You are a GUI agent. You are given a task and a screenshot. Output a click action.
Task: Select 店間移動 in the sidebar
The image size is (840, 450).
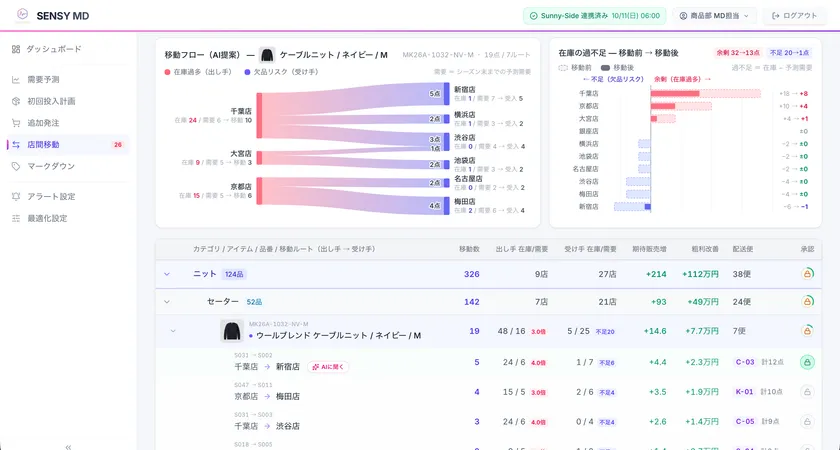(x=68, y=145)
